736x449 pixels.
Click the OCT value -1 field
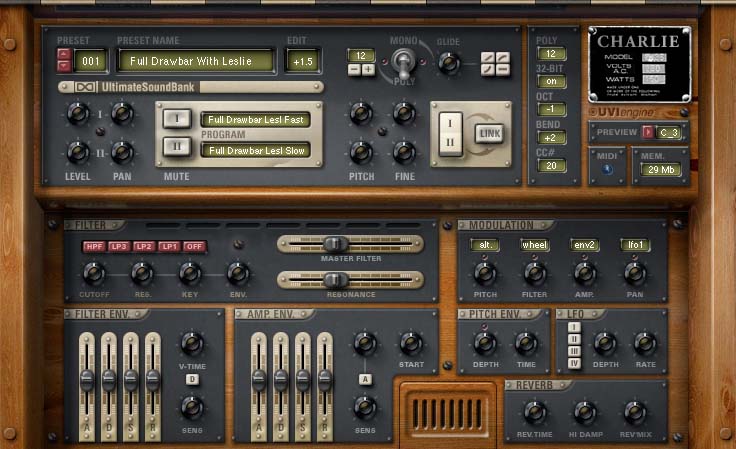pos(552,109)
